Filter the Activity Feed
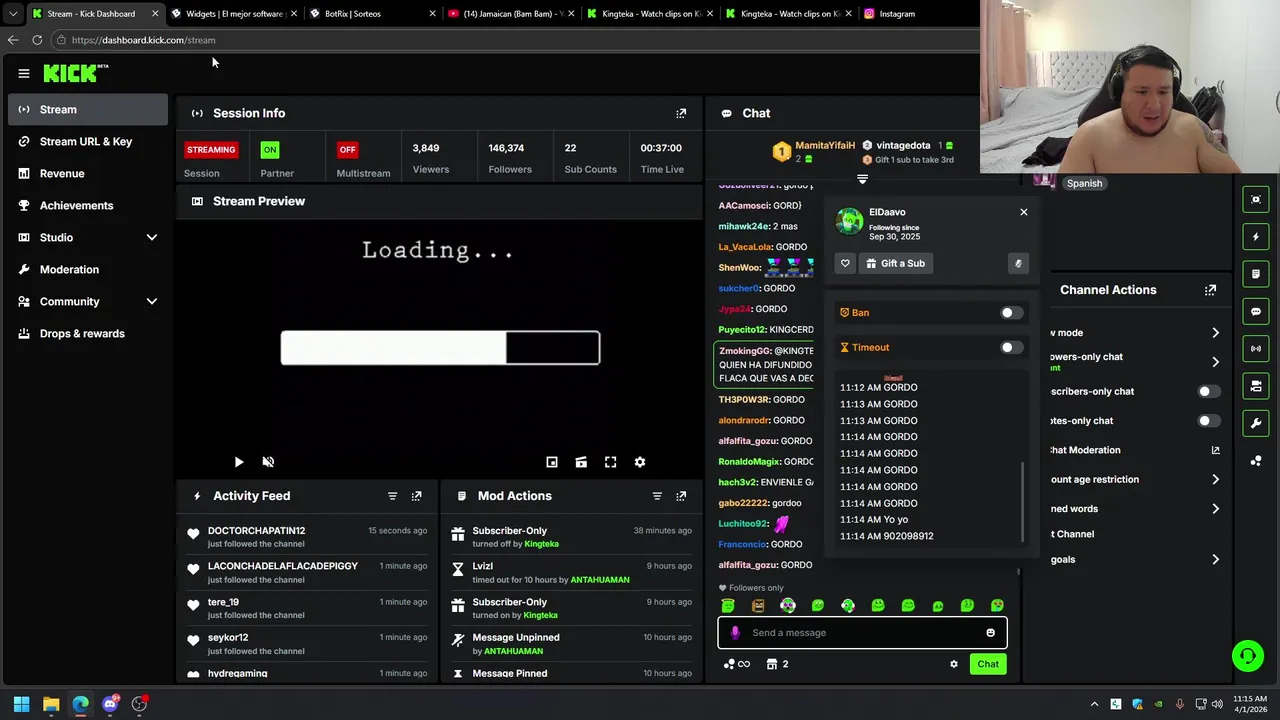This screenshot has width=1280, height=720. tap(392, 496)
